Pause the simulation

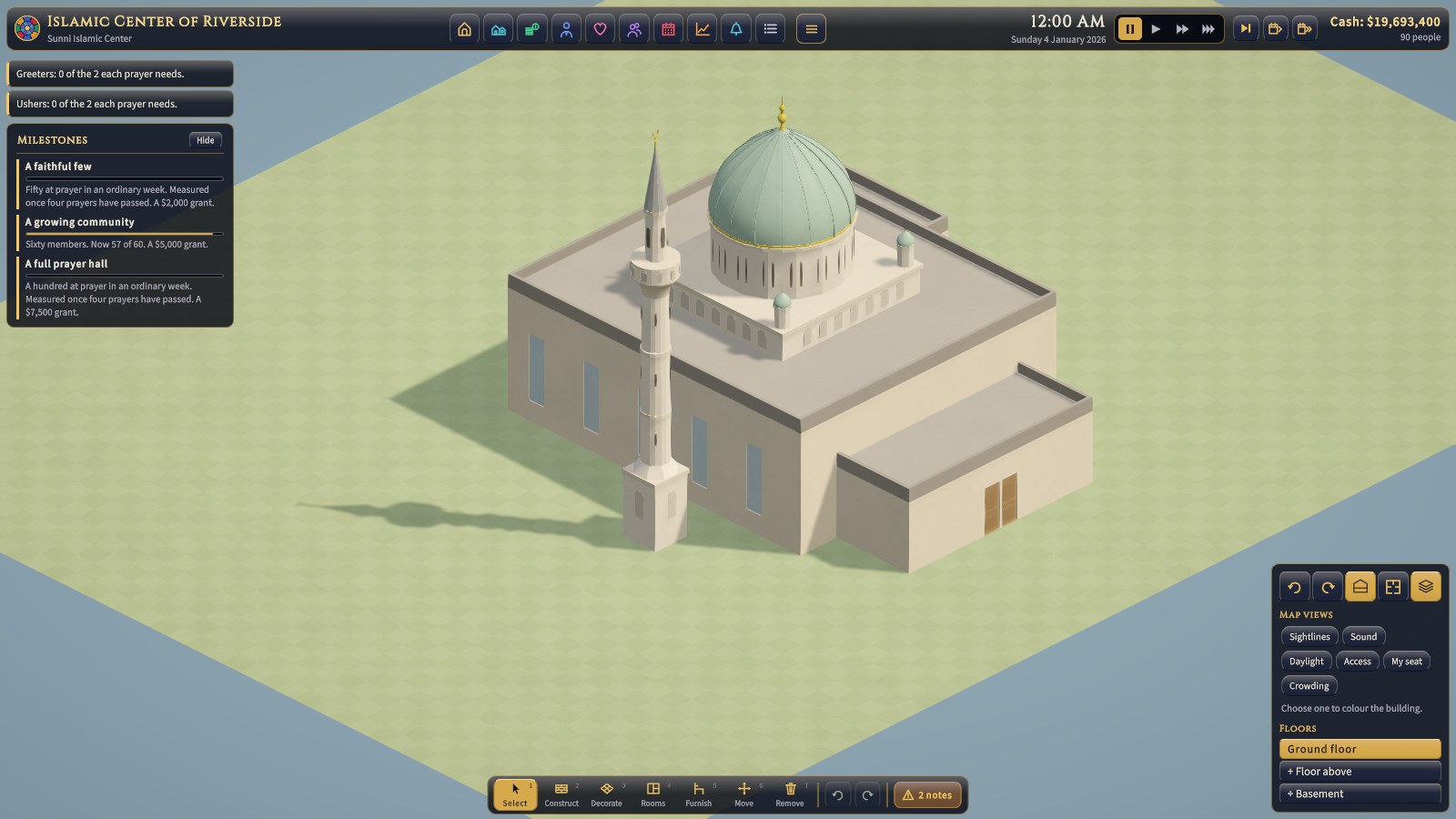point(1129,29)
